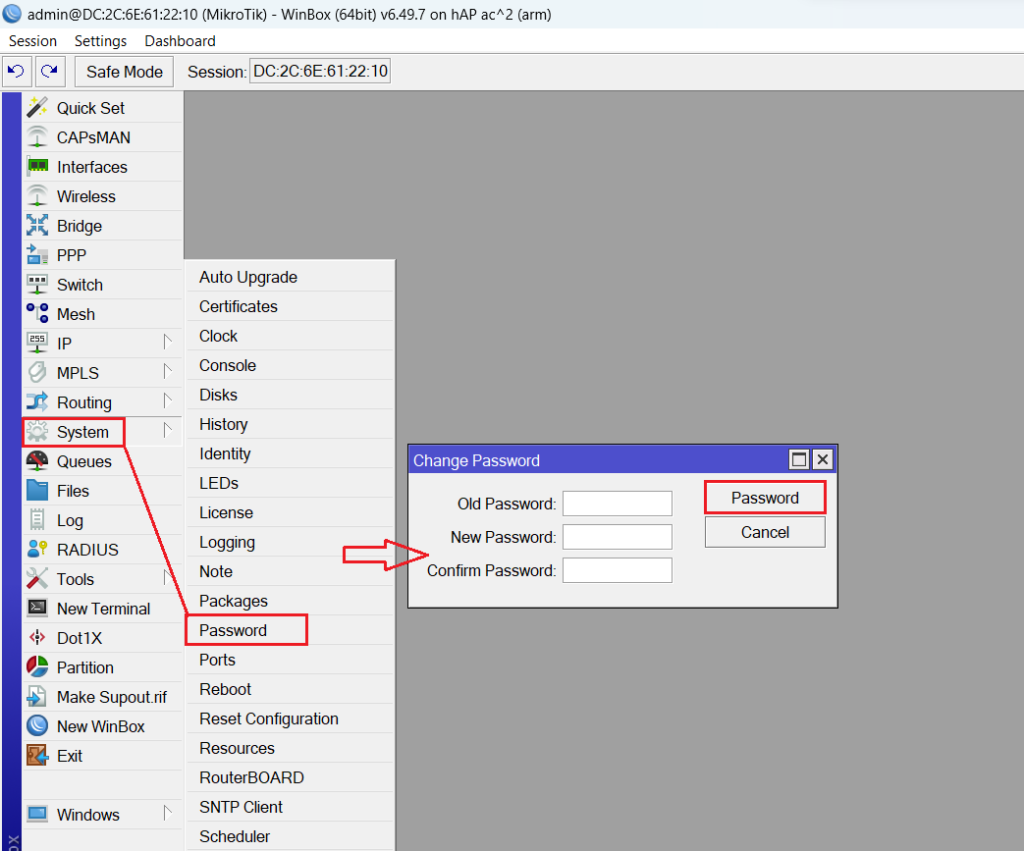
Task: Click the Password button in the dialog
Action: tap(765, 498)
